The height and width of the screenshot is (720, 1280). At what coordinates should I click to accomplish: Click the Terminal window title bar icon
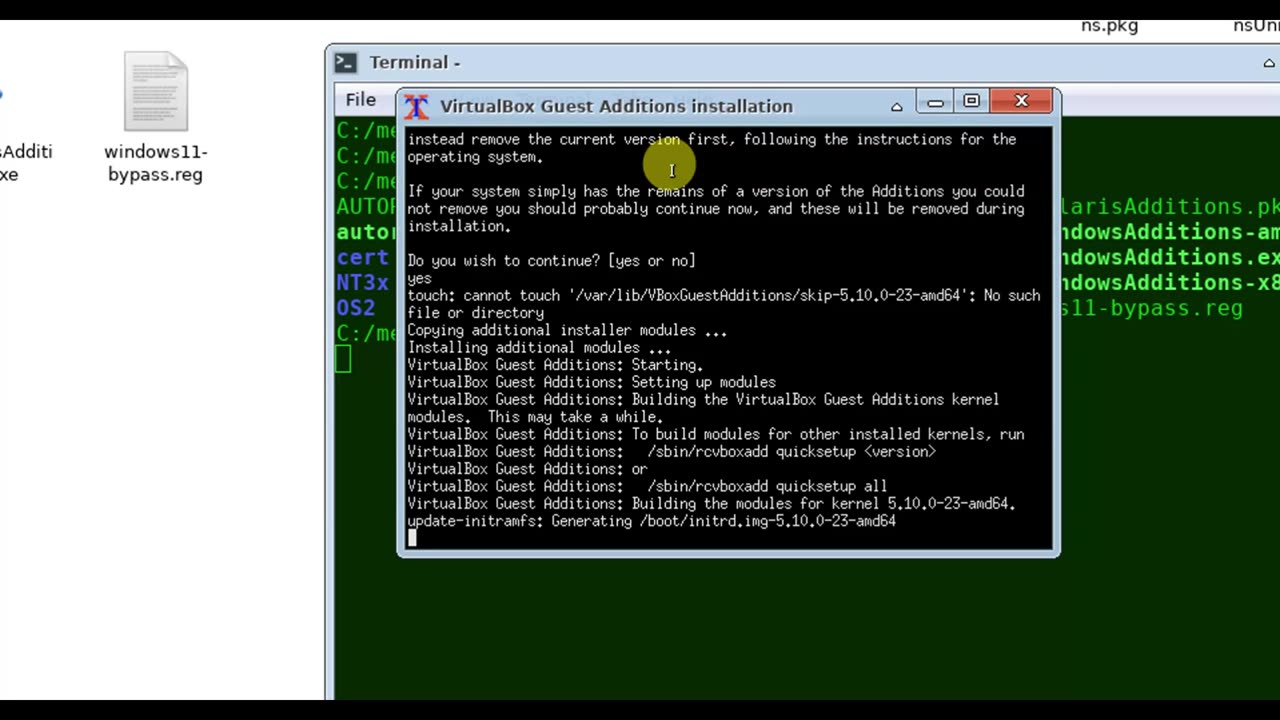[x=345, y=62]
